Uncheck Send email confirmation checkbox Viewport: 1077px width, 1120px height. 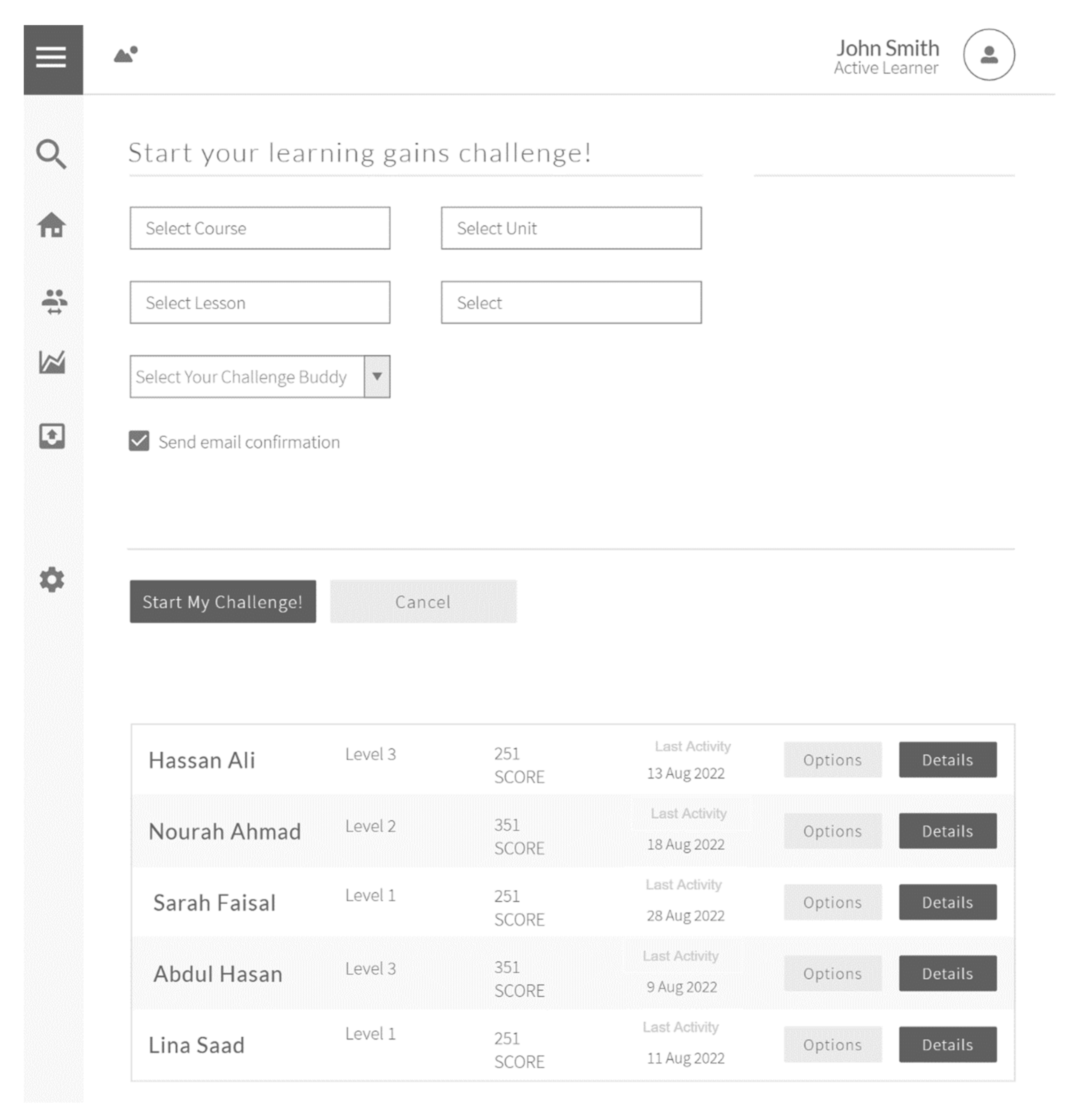pos(139,441)
